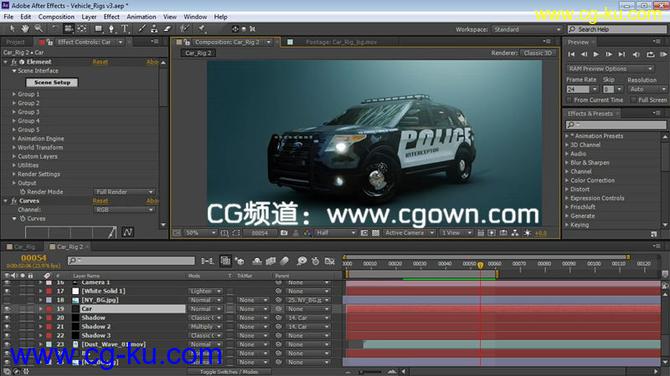Enable the Draft 3D icon

[x=240, y=261]
